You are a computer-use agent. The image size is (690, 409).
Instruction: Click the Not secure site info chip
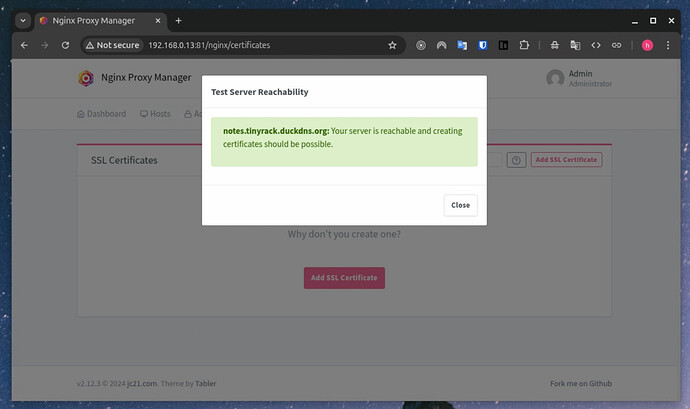(x=113, y=45)
